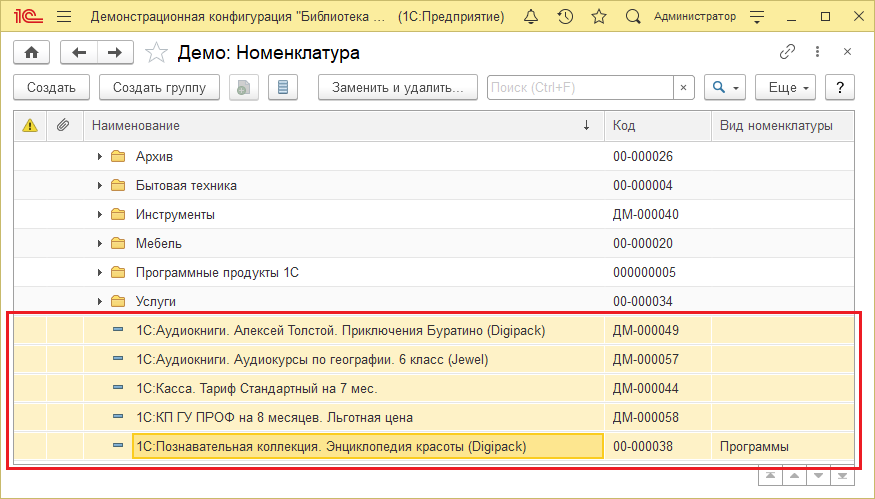Add this page to favorites star
The image size is (875, 499).
tap(156, 52)
